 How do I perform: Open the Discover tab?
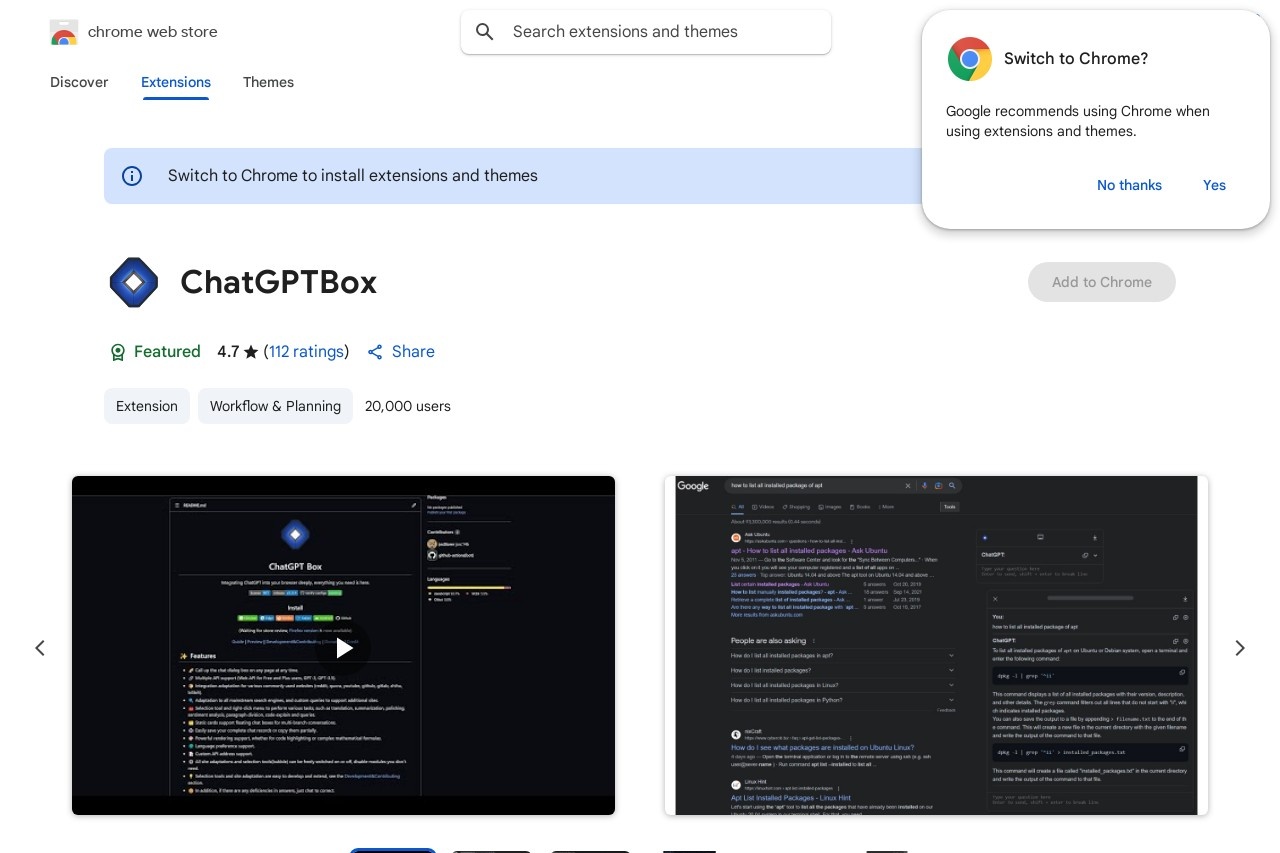pyautogui.click(x=79, y=82)
